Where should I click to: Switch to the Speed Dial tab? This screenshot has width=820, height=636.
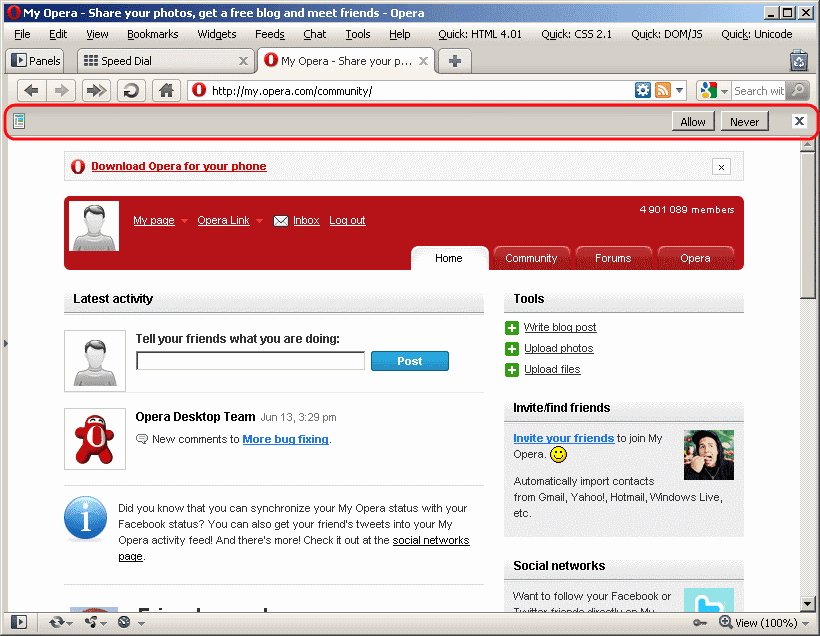tap(166, 61)
